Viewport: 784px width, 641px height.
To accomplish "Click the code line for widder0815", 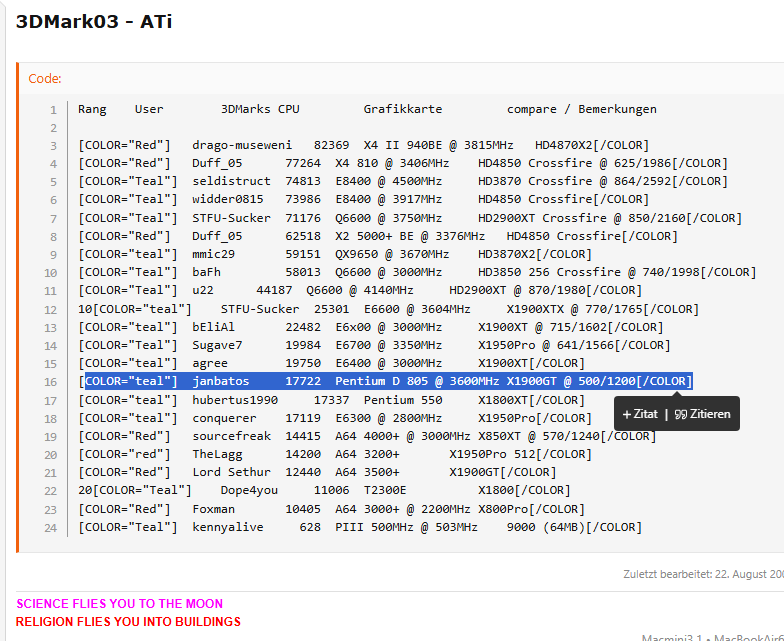I will pyautogui.click(x=364, y=199).
